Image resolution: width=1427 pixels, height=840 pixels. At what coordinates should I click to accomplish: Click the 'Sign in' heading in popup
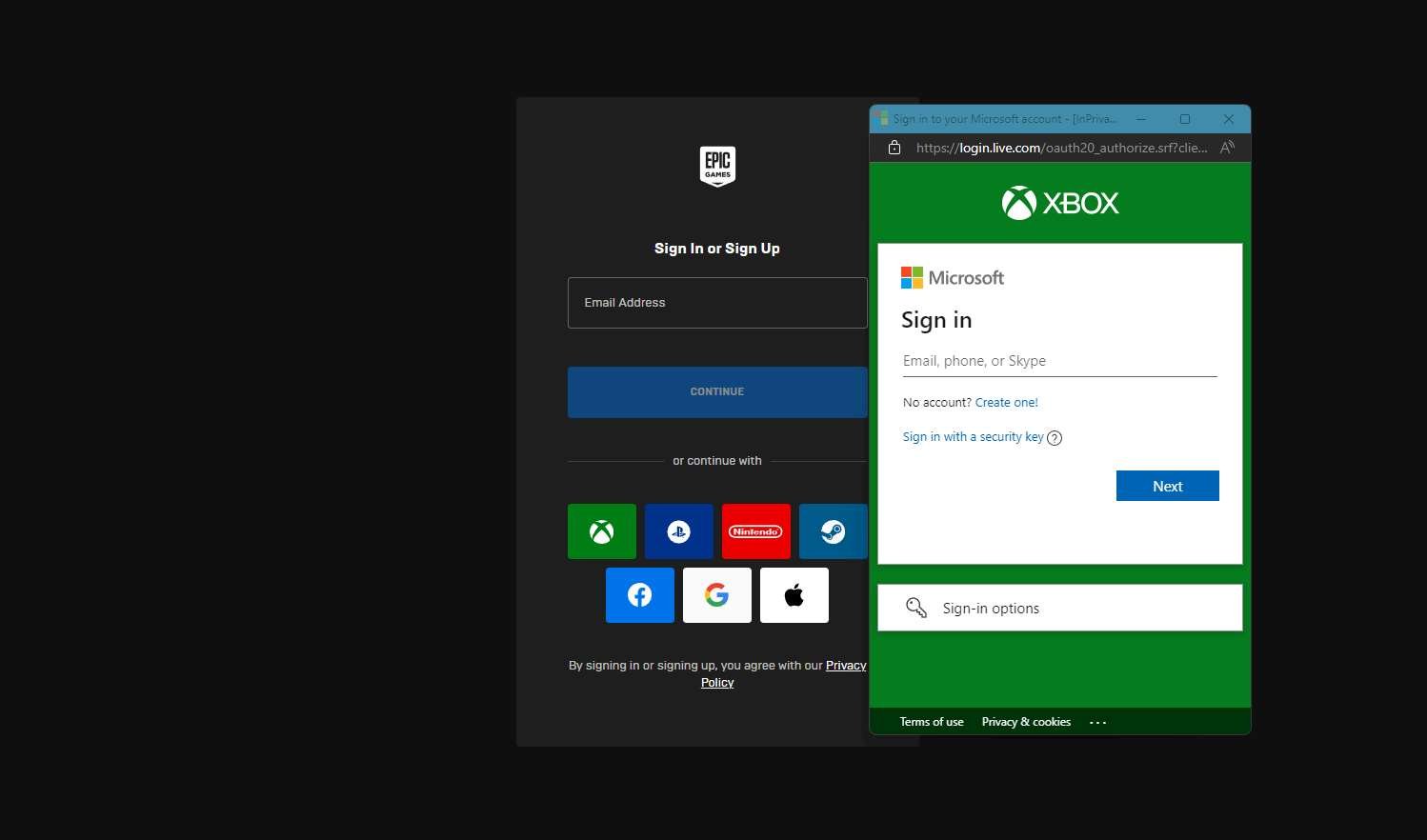(x=936, y=320)
